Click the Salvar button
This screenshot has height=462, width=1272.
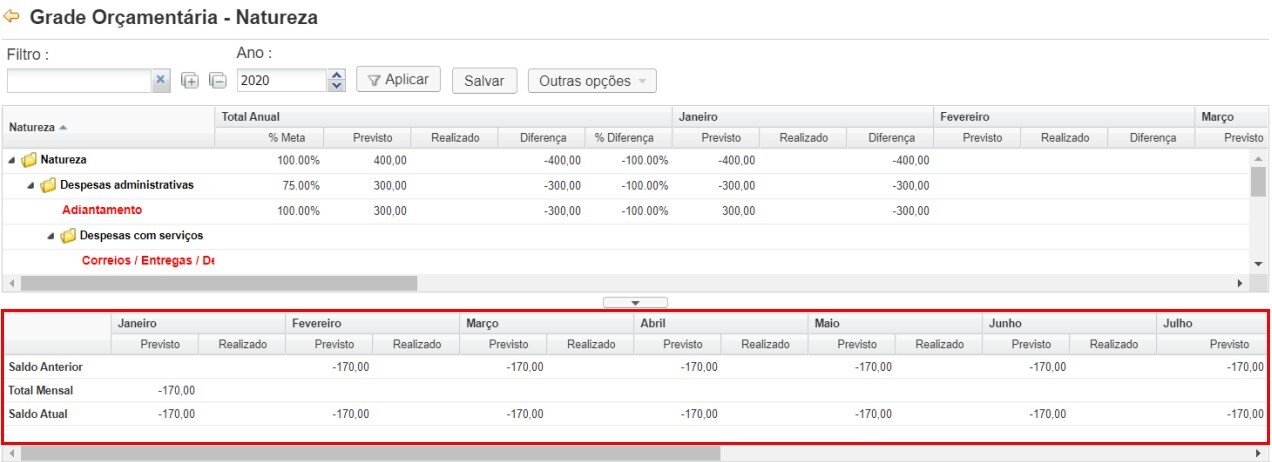pos(484,81)
